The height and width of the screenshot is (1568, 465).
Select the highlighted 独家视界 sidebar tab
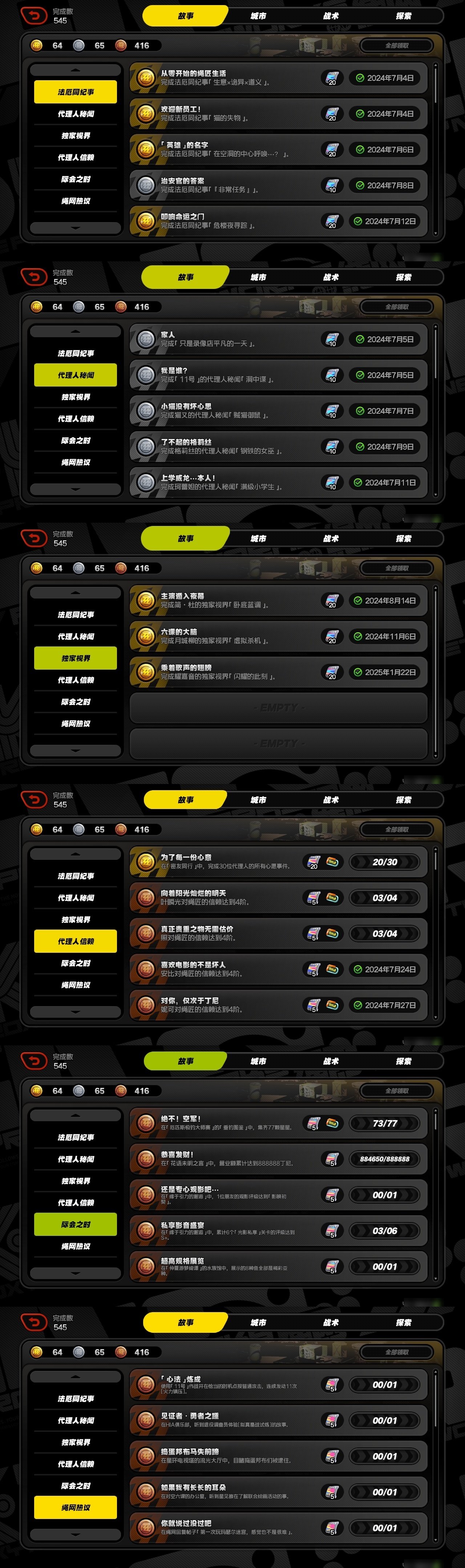pyautogui.click(x=76, y=659)
